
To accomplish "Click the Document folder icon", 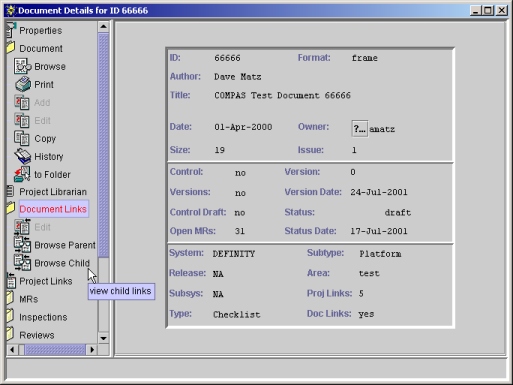I will tap(11, 48).
